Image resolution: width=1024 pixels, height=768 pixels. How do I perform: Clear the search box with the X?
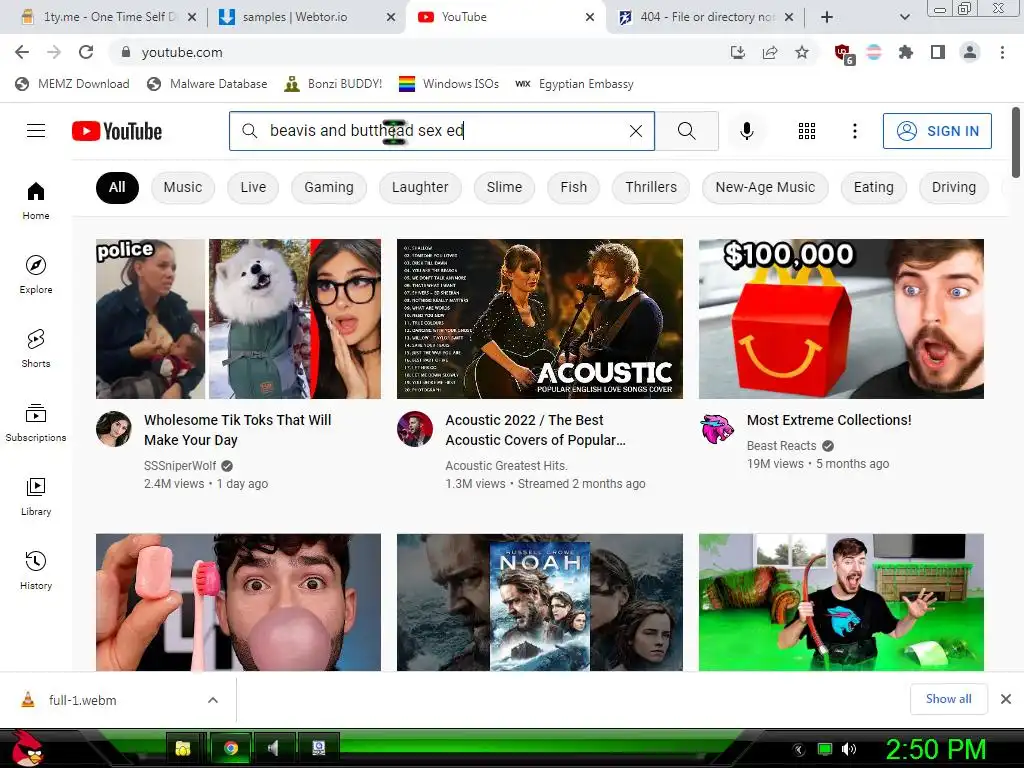click(x=635, y=131)
